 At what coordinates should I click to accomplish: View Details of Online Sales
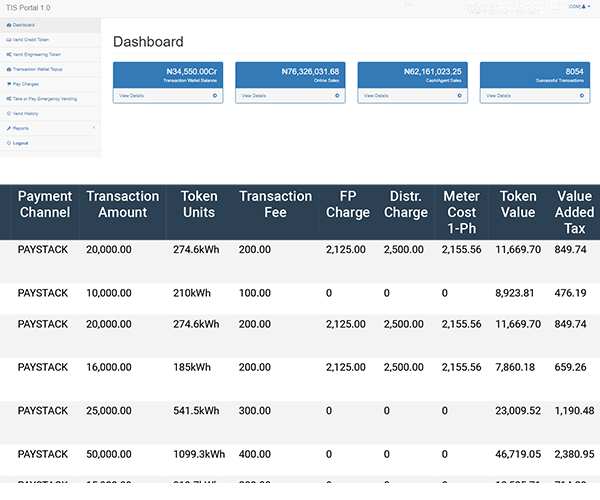coord(253,96)
